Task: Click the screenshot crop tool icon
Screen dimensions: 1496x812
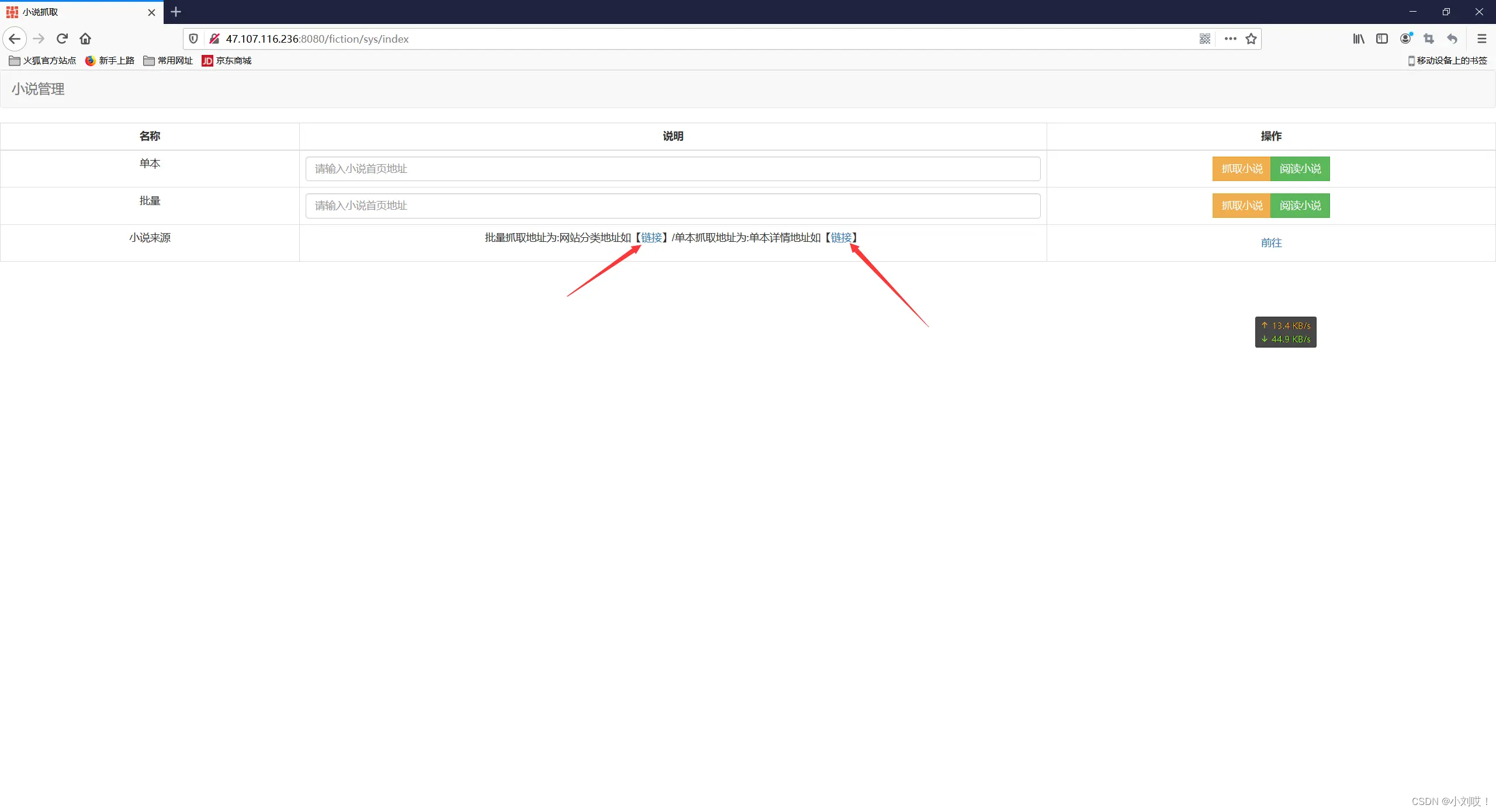Action: point(1429,39)
